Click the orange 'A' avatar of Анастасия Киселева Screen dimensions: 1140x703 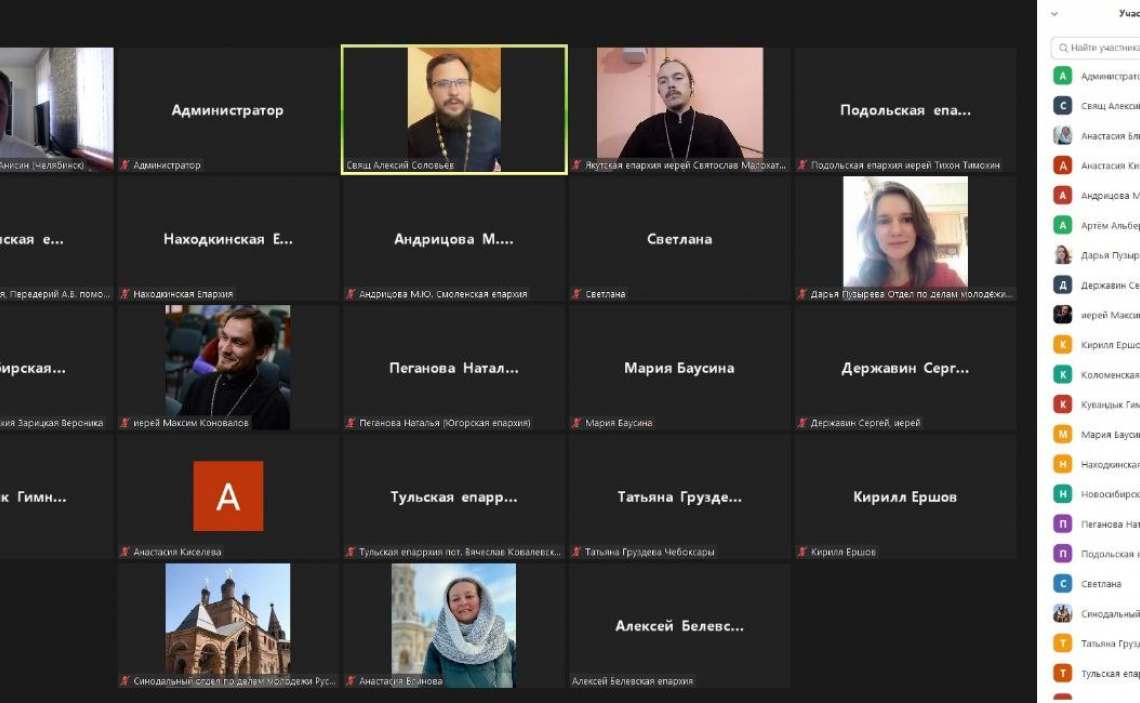tap(228, 496)
